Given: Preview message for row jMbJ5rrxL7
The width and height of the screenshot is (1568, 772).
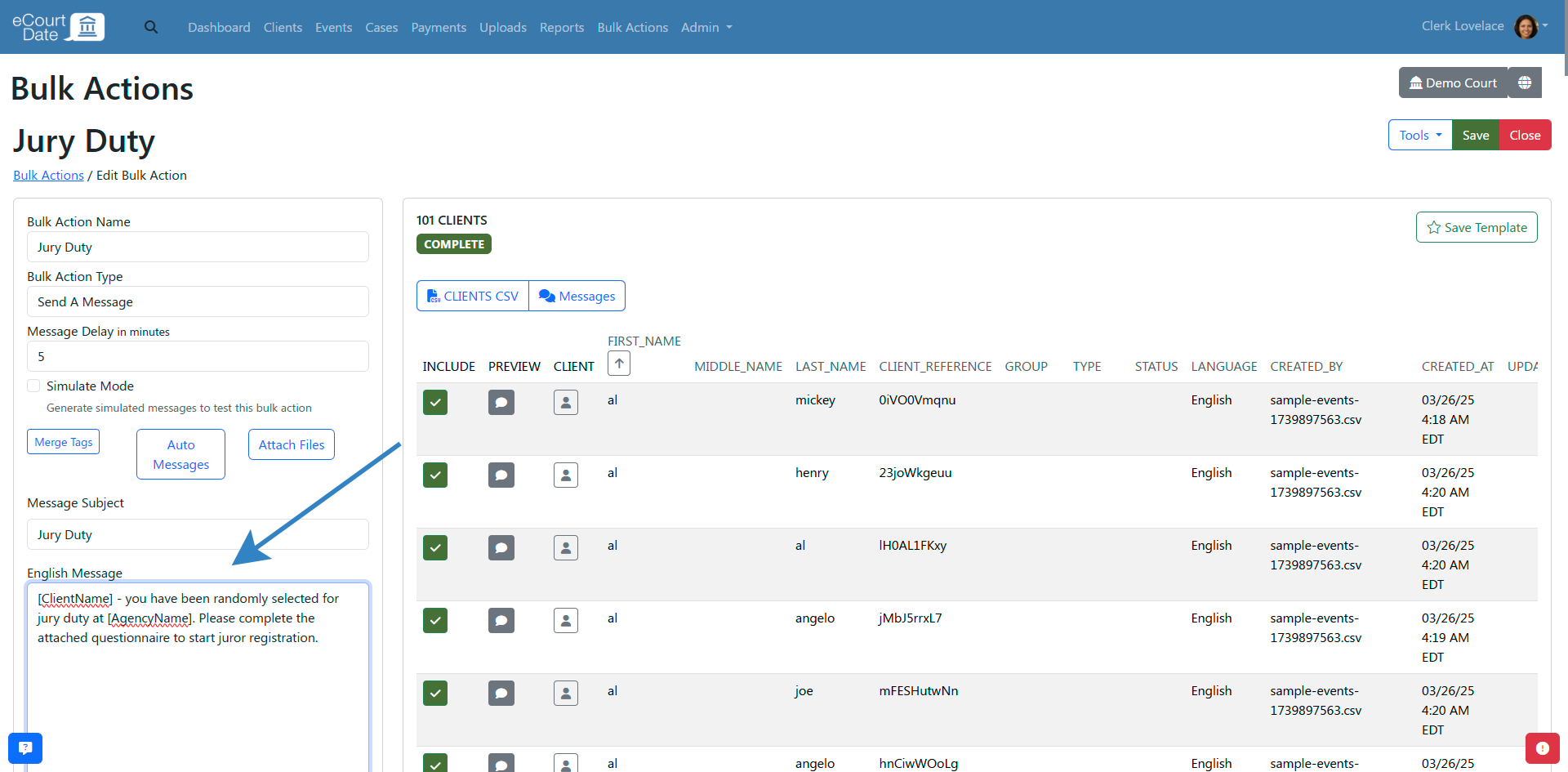Looking at the screenshot, I should tap(501, 620).
